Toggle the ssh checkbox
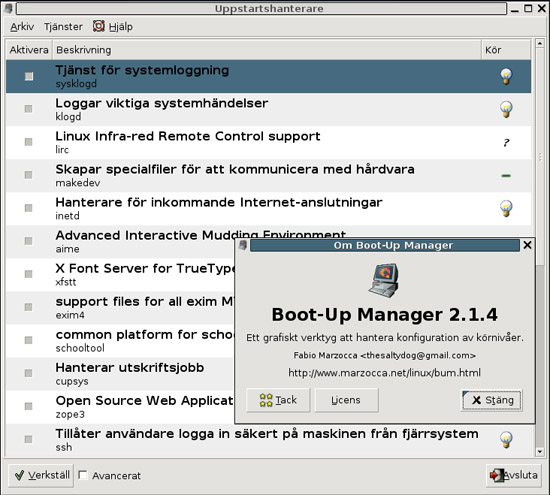Screen dimensions: 550x495 tap(28, 440)
